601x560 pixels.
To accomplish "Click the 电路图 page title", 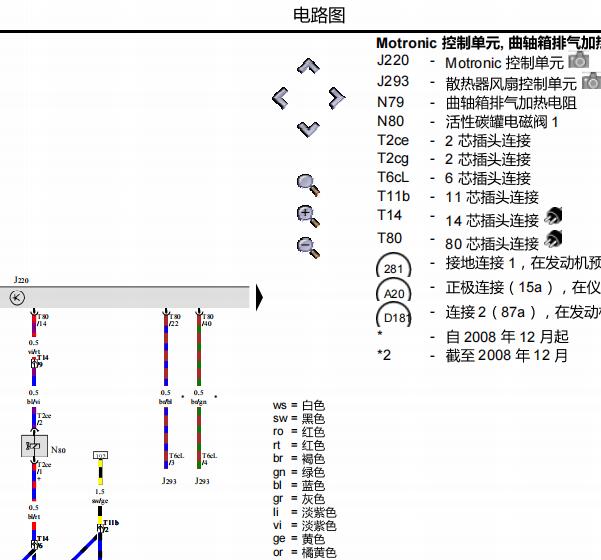I will (319, 15).
